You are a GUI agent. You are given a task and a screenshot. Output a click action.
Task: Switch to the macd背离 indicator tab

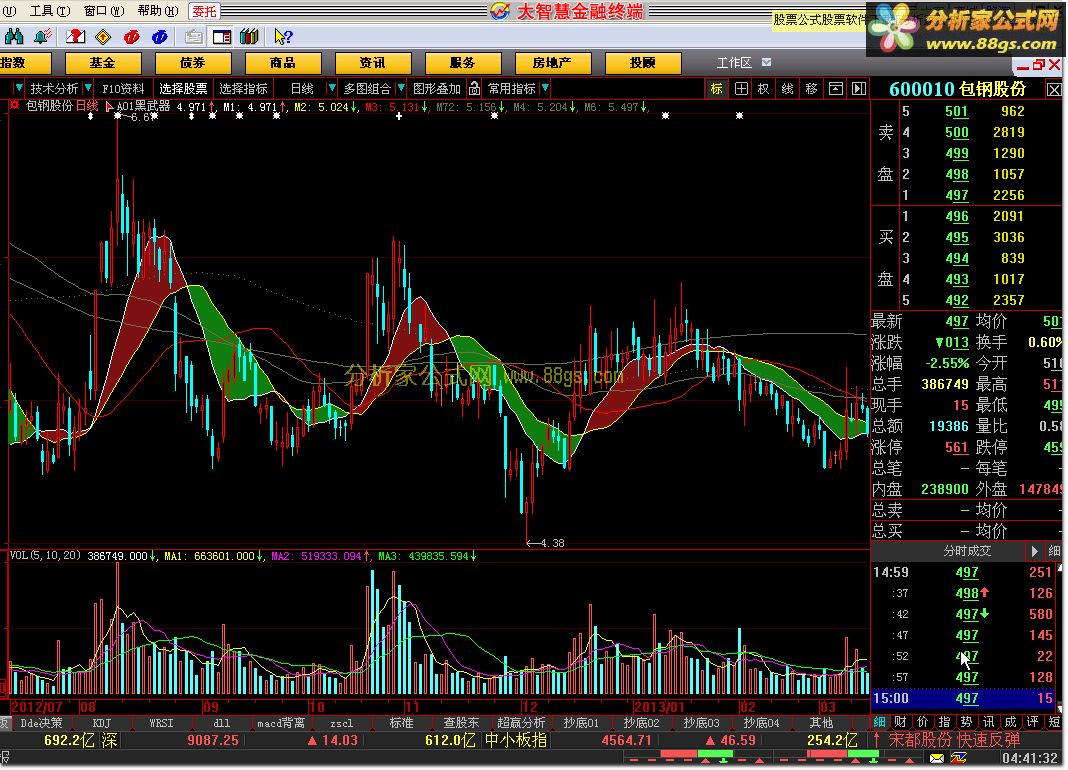coord(281,723)
